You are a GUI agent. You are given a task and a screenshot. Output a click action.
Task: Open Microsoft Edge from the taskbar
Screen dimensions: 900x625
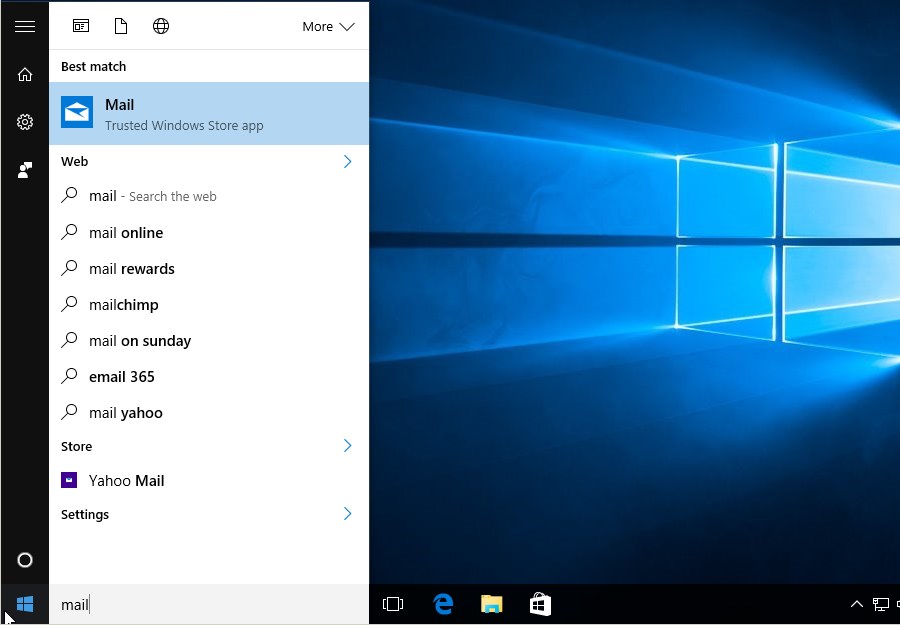(x=443, y=604)
